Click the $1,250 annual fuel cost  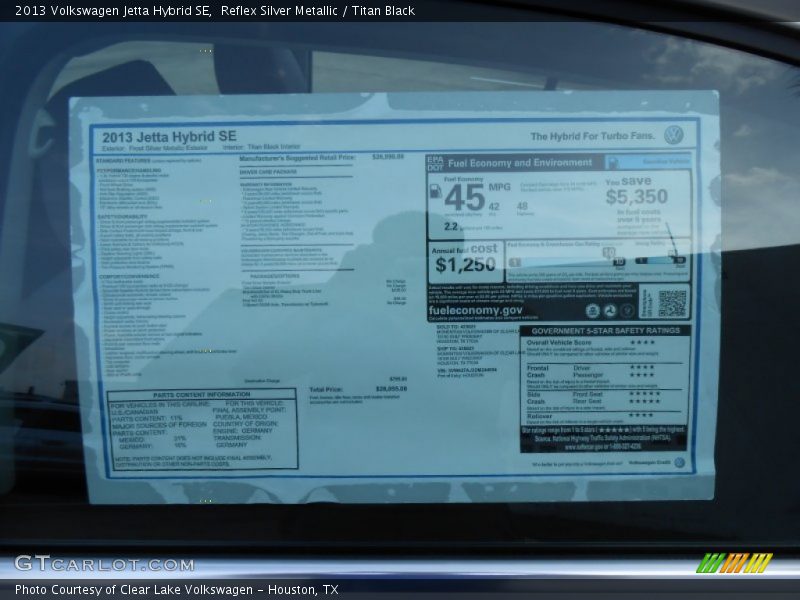click(x=465, y=264)
